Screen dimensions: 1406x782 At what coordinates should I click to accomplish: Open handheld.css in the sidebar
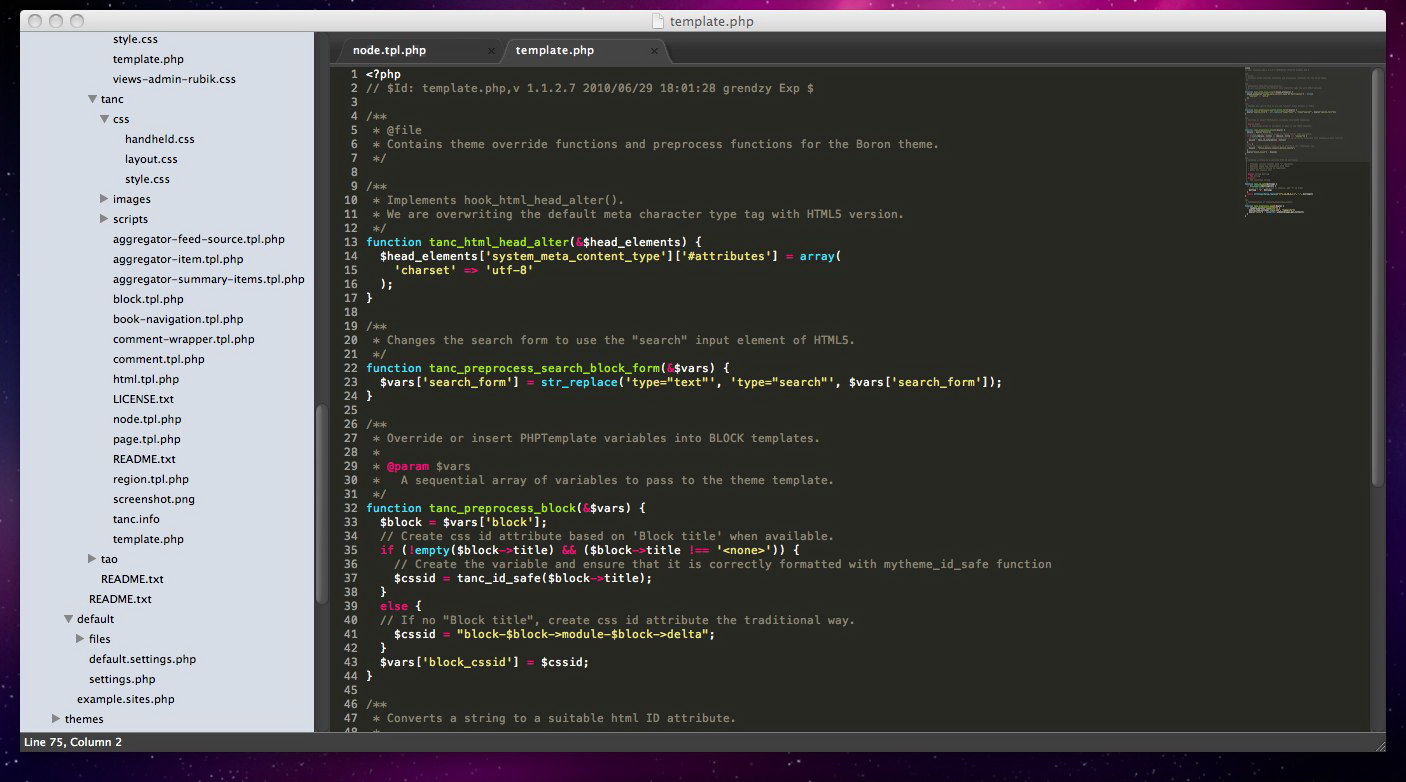159,139
